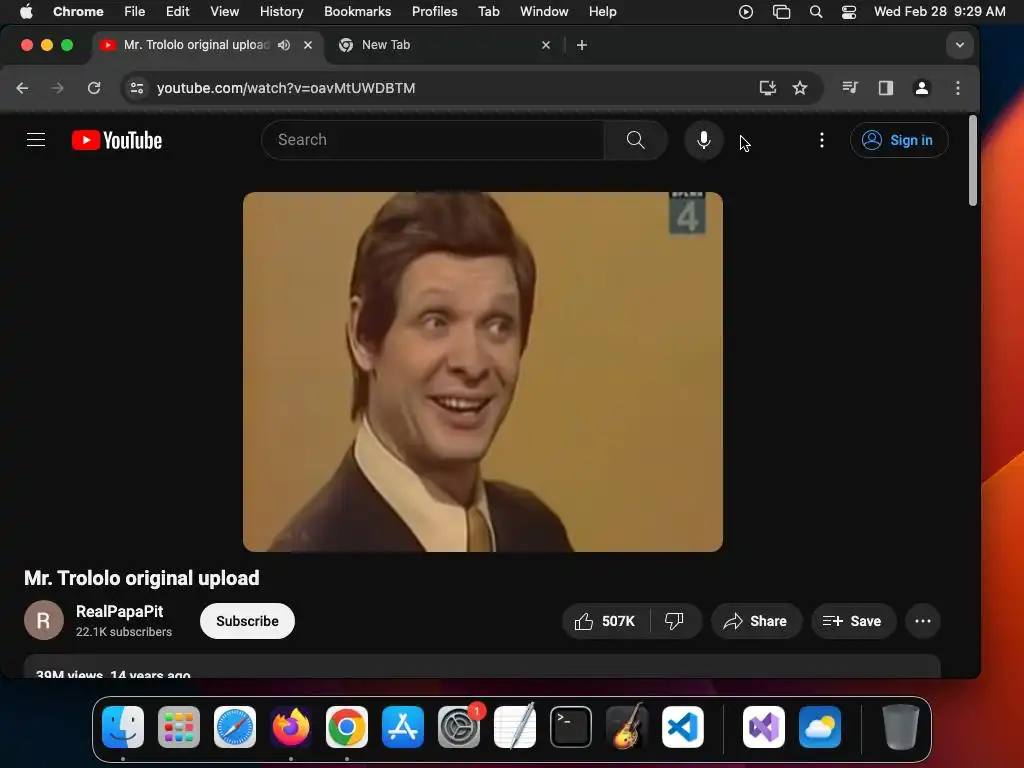Click the page vertical scrollbar thumb
The width and height of the screenshot is (1024, 768).
coord(972,161)
